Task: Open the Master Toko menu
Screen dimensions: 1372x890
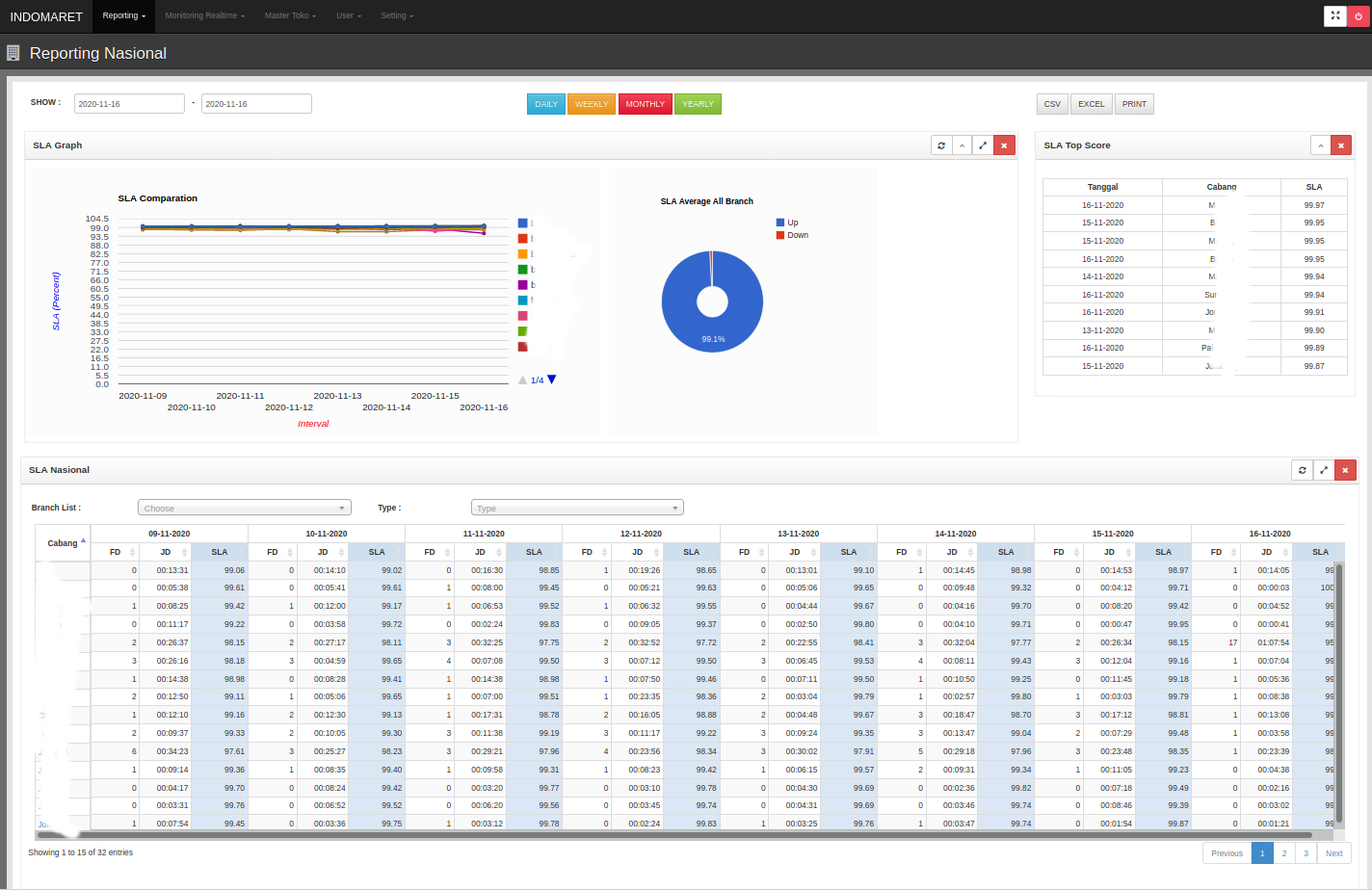Action: coord(290,15)
